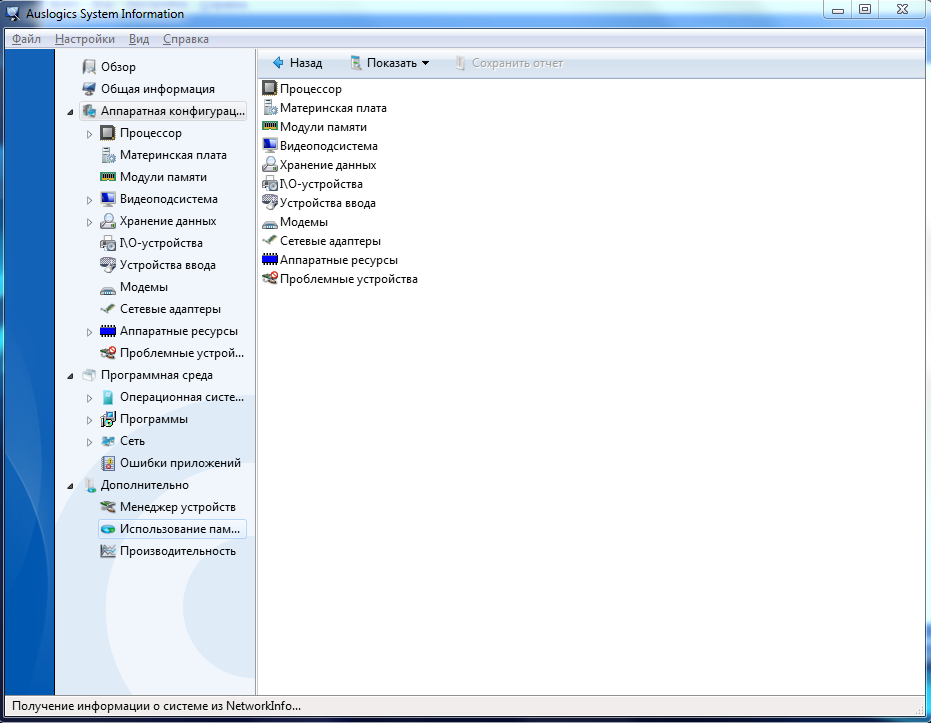Click the Общая информация monitor icon
The image size is (931, 723).
click(89, 89)
